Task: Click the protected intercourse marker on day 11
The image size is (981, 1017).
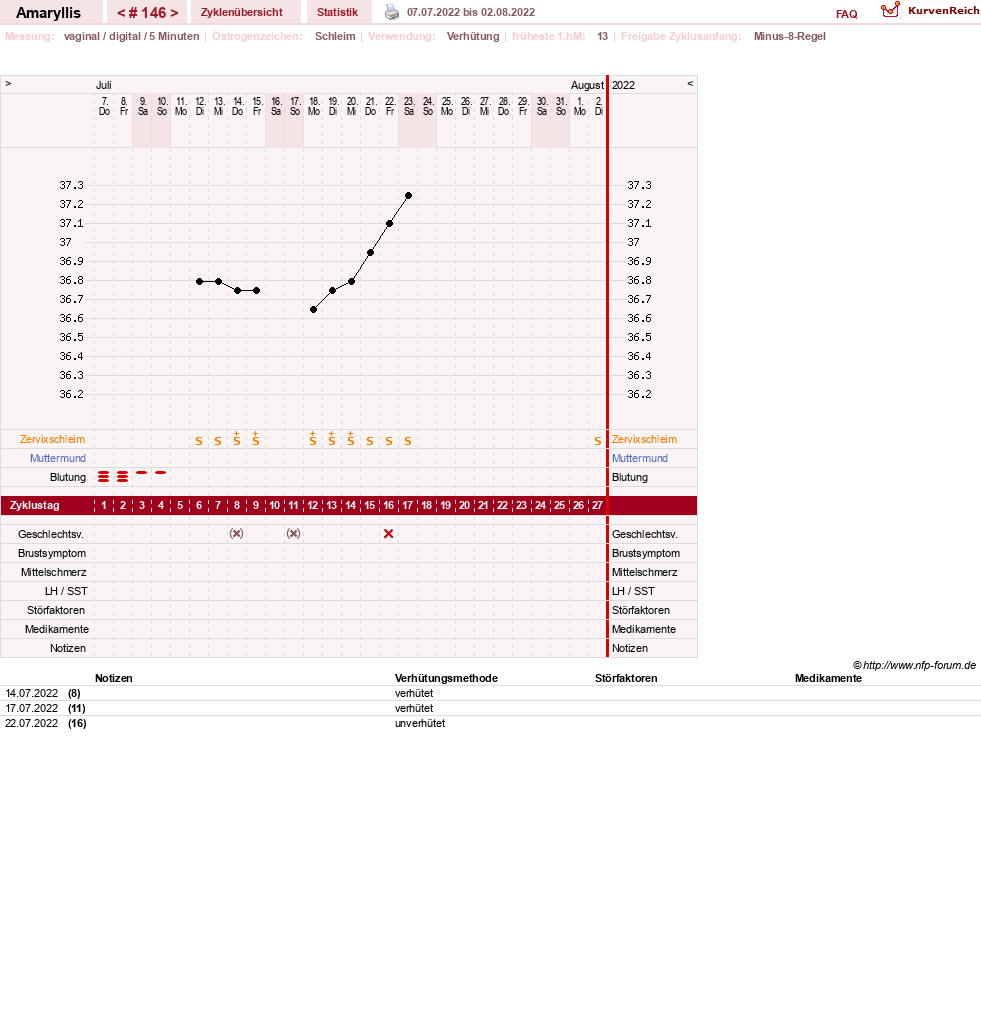Action: [294, 534]
